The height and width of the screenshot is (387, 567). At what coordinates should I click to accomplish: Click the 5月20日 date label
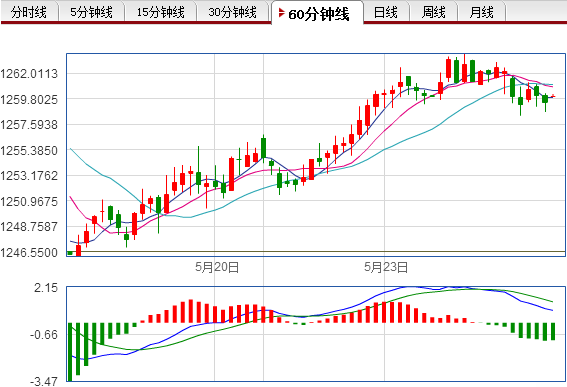pyautogui.click(x=217, y=267)
